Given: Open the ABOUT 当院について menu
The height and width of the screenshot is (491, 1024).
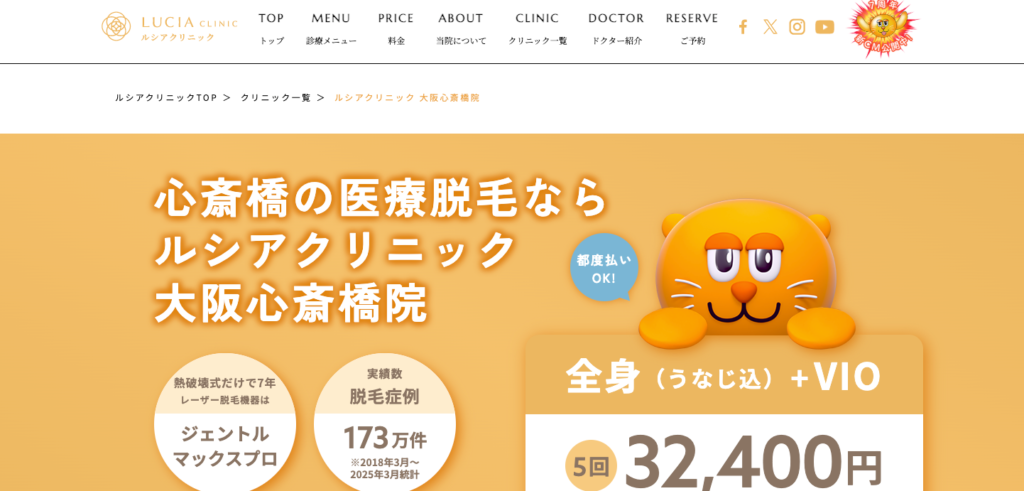Looking at the screenshot, I should coord(461,29).
